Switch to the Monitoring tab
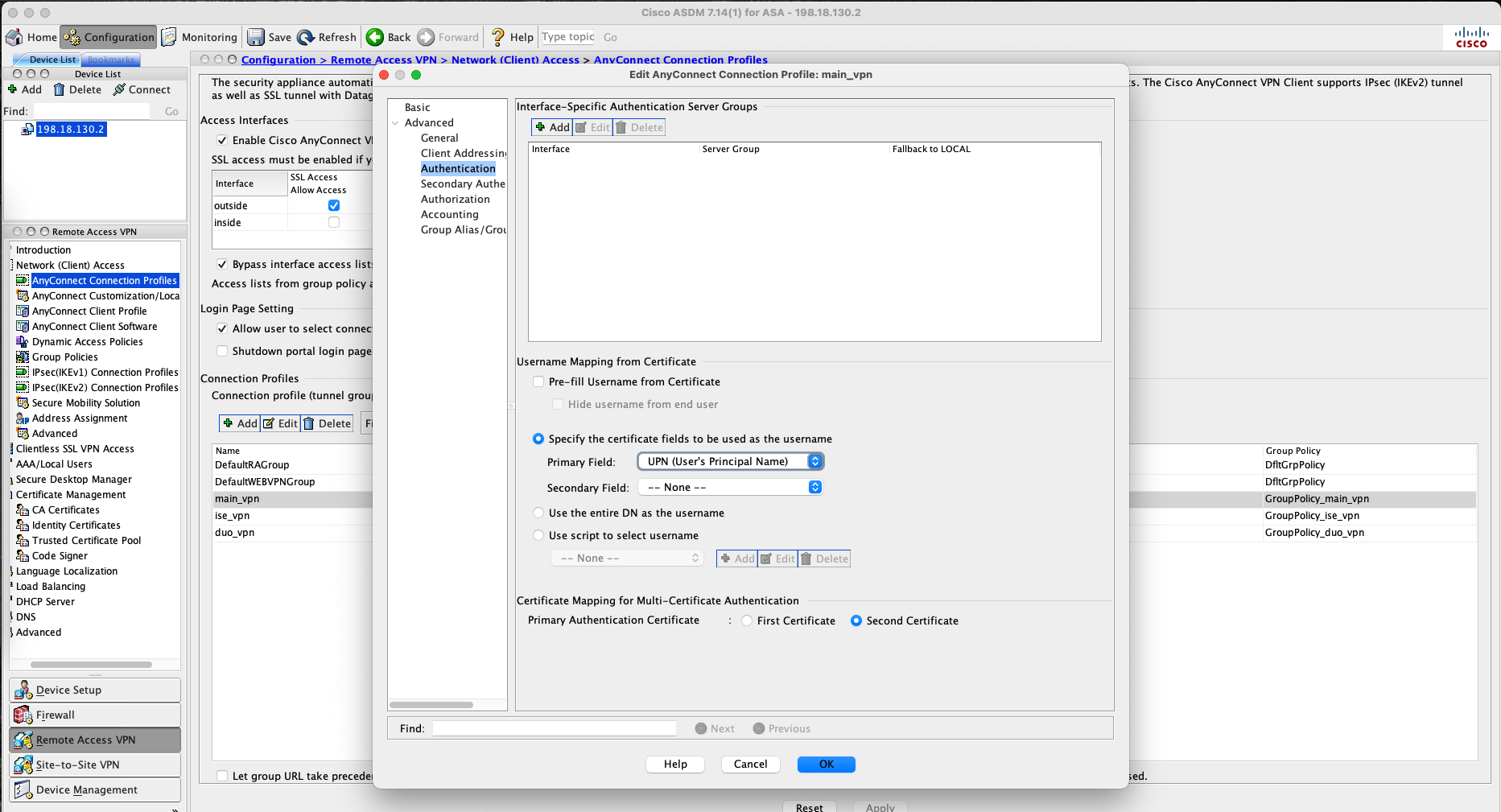 point(200,37)
